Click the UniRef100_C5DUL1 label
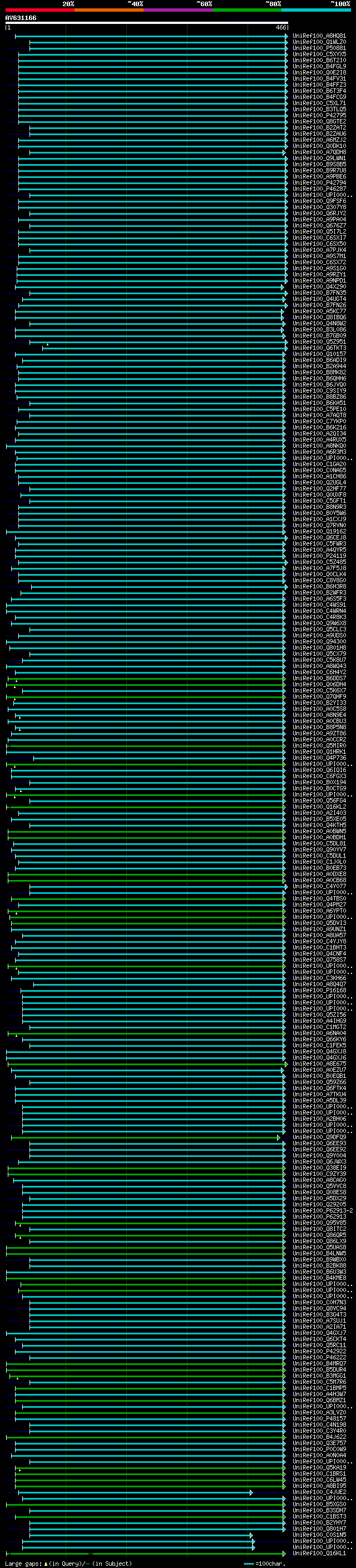This screenshot has width=356, height=1568. click(319, 856)
